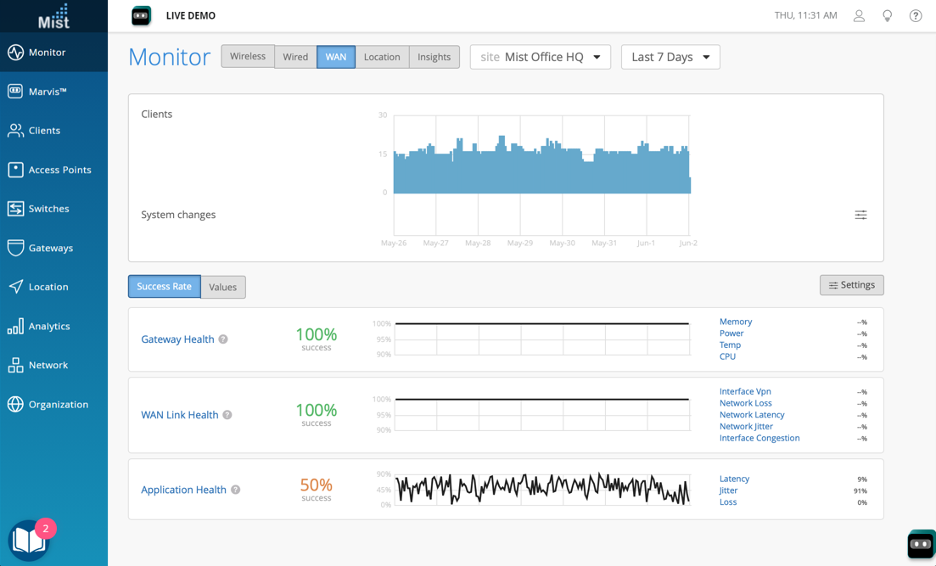Switch to the Wireless tab
This screenshot has height=566, width=936.
[x=248, y=57]
